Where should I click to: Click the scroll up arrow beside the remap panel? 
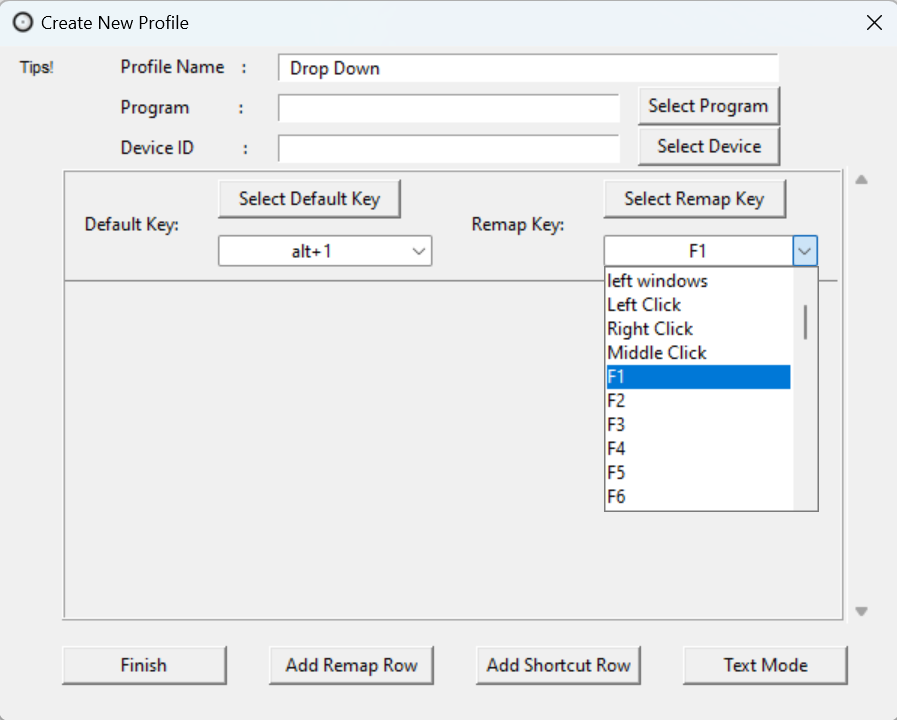[860, 179]
